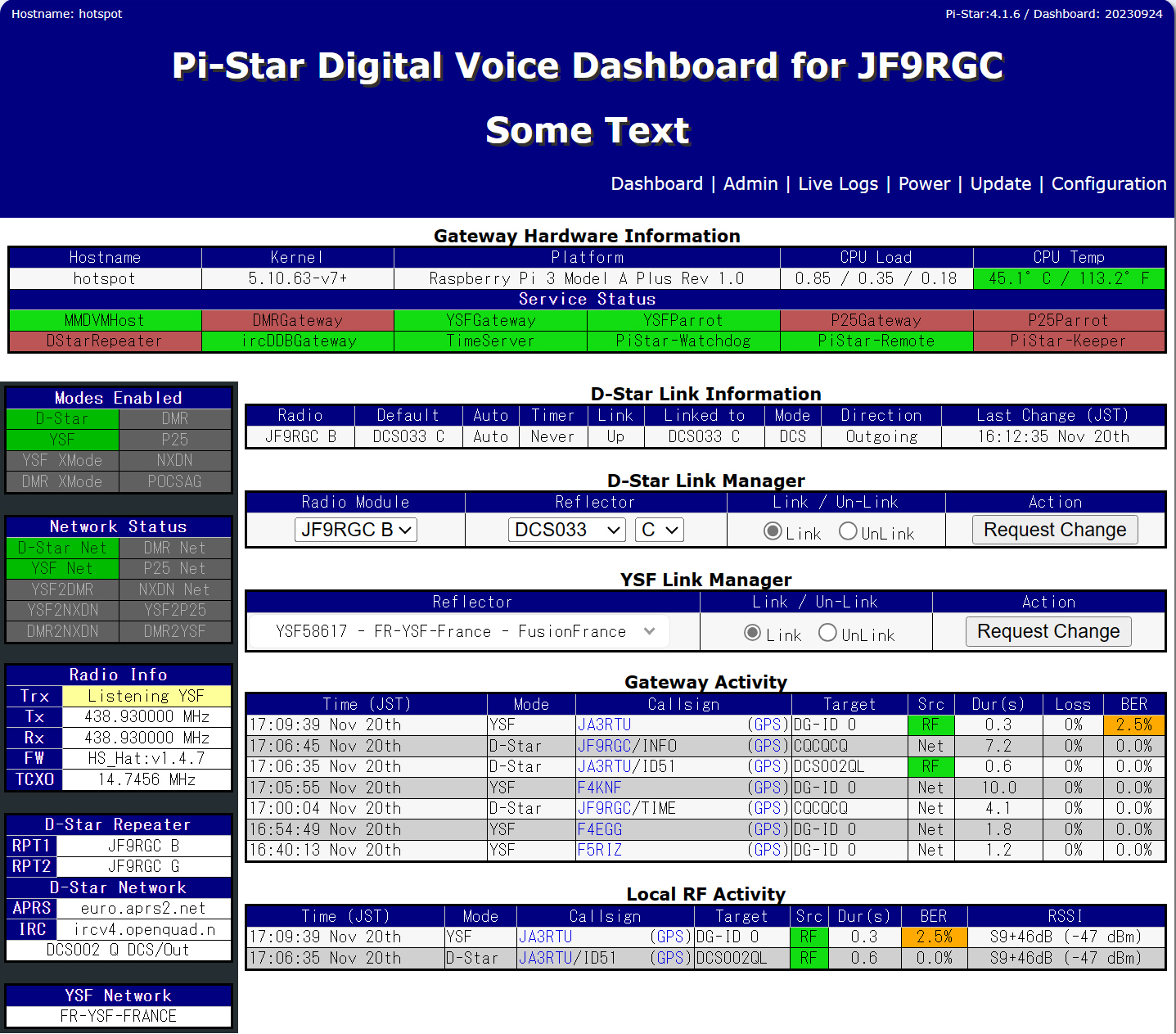The width and height of the screenshot is (1176, 1034).
Task: Open the Dashboard navigation link
Action: 656,183
